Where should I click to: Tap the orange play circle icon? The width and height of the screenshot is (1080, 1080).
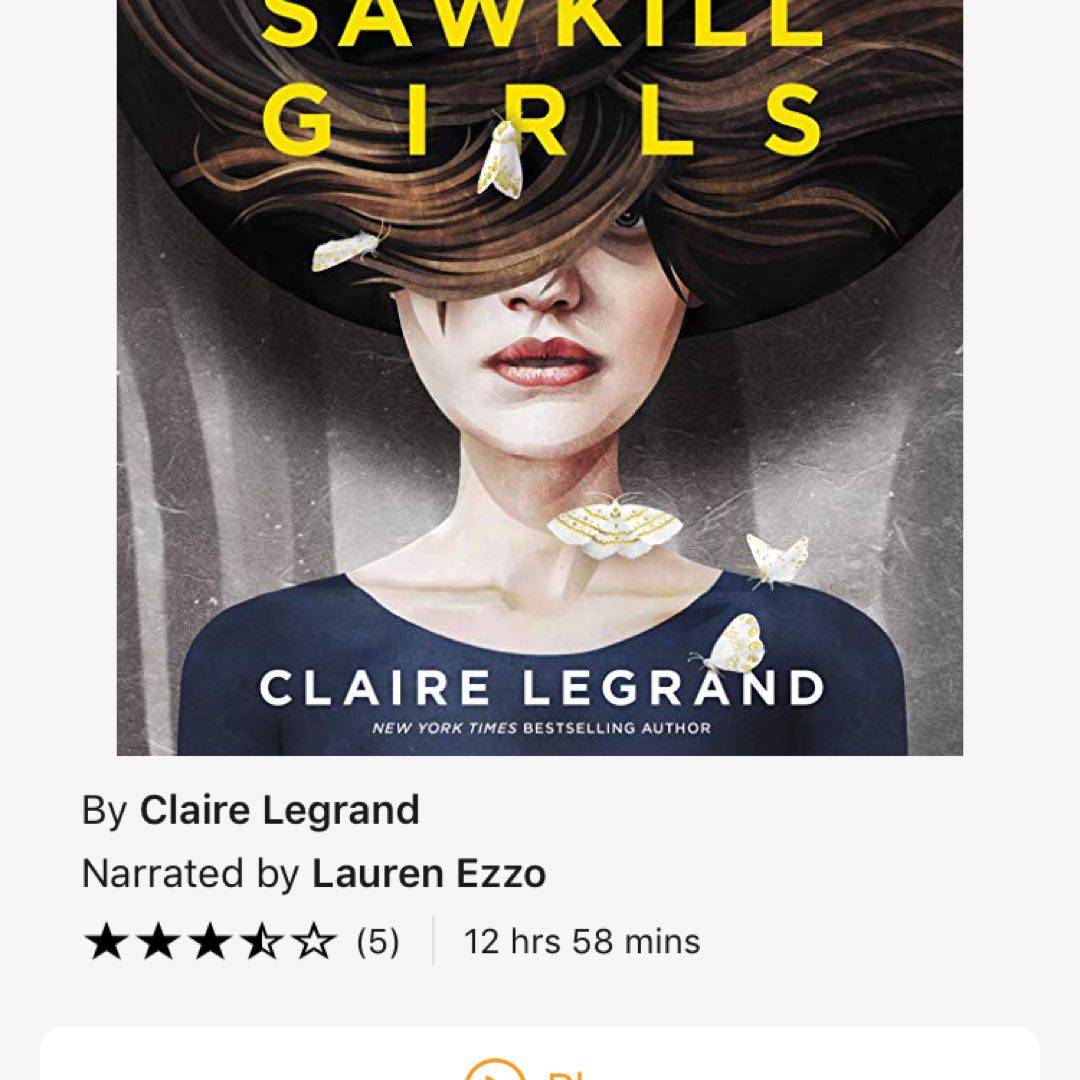pyautogui.click(x=495, y=1070)
